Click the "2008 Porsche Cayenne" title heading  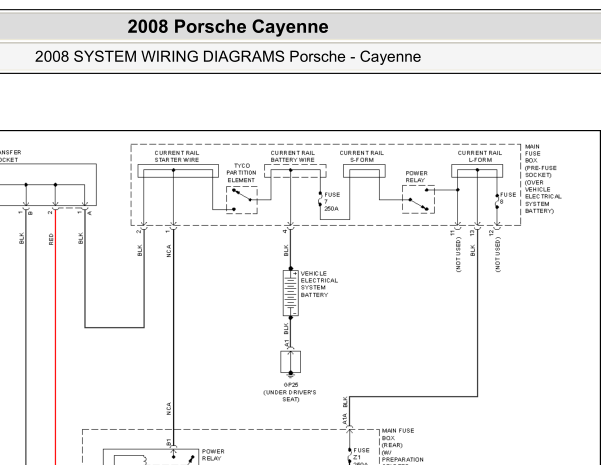point(228,27)
